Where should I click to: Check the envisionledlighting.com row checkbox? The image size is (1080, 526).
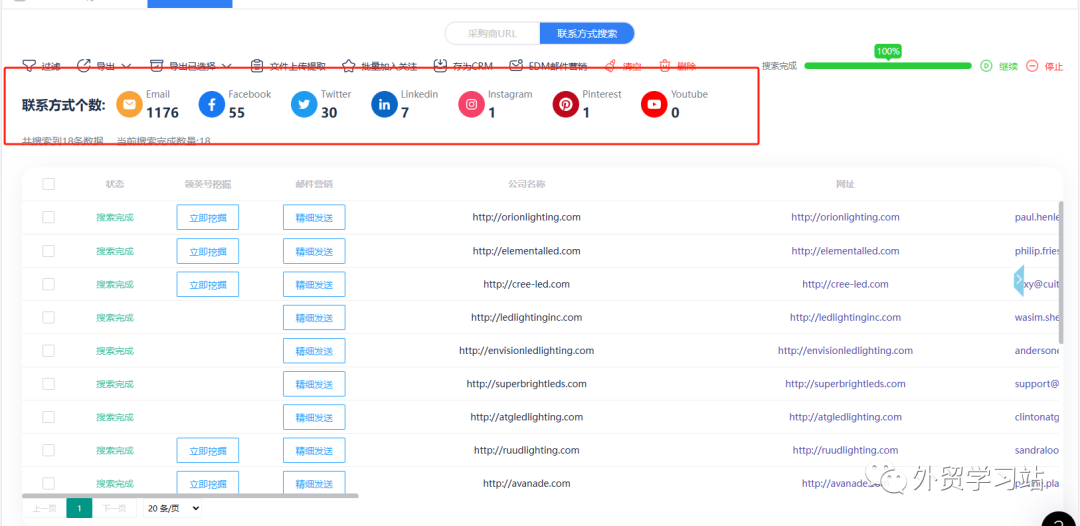pos(48,350)
